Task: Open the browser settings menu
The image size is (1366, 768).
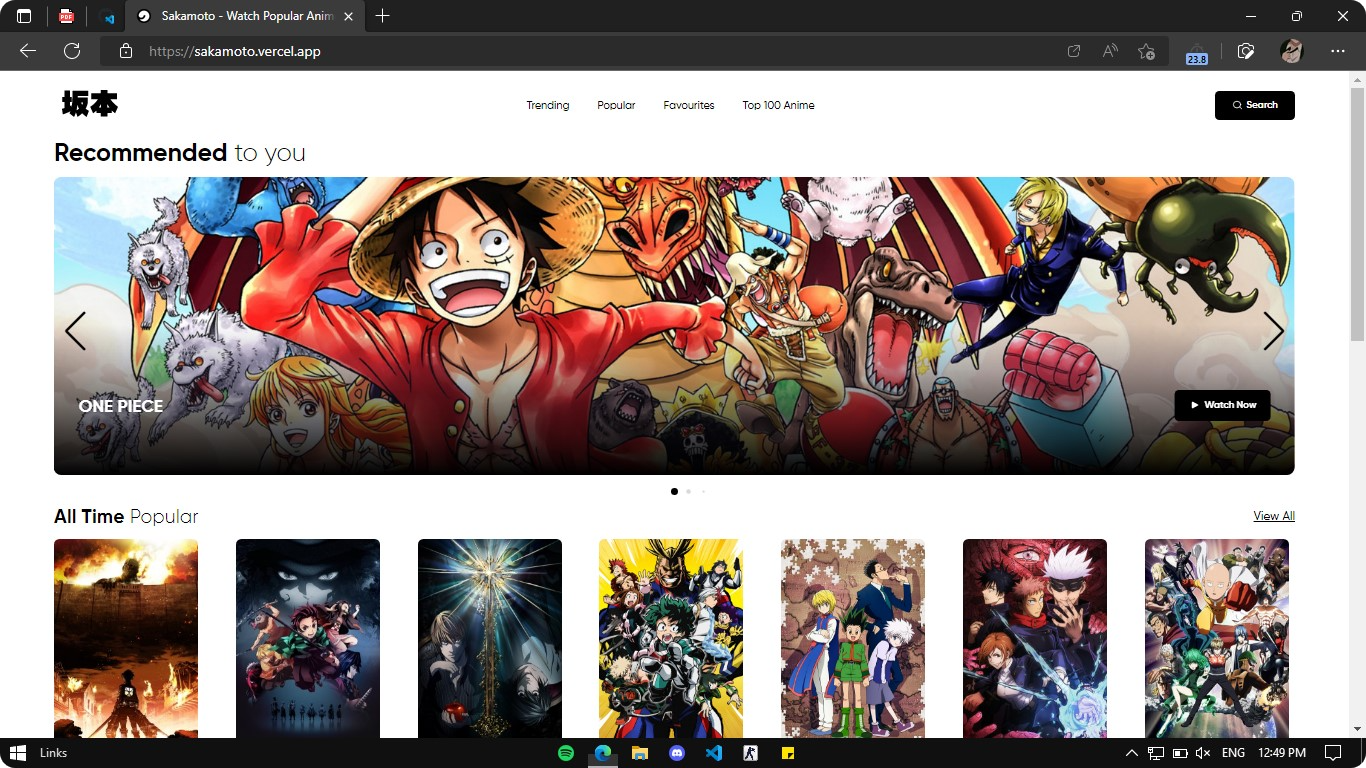Action: [x=1337, y=50]
